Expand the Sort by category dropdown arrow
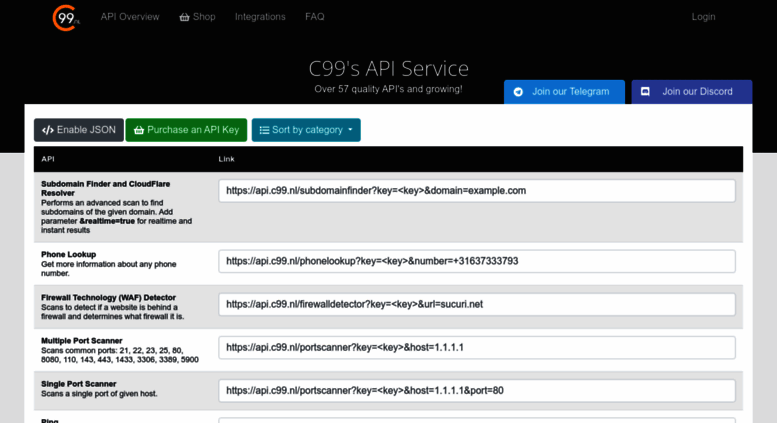Screen dimensions: 777x423 (x=350, y=130)
